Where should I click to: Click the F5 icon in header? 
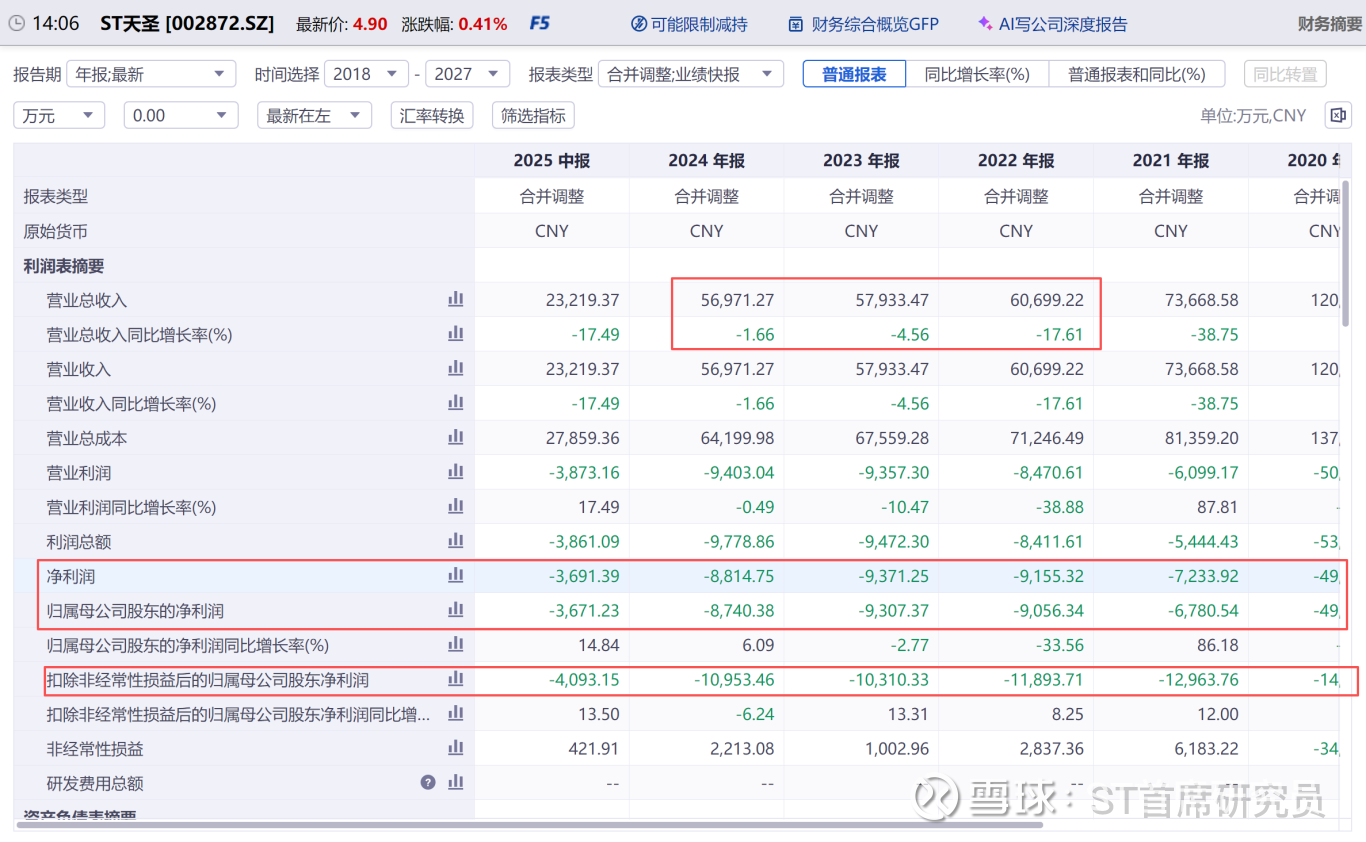540,23
